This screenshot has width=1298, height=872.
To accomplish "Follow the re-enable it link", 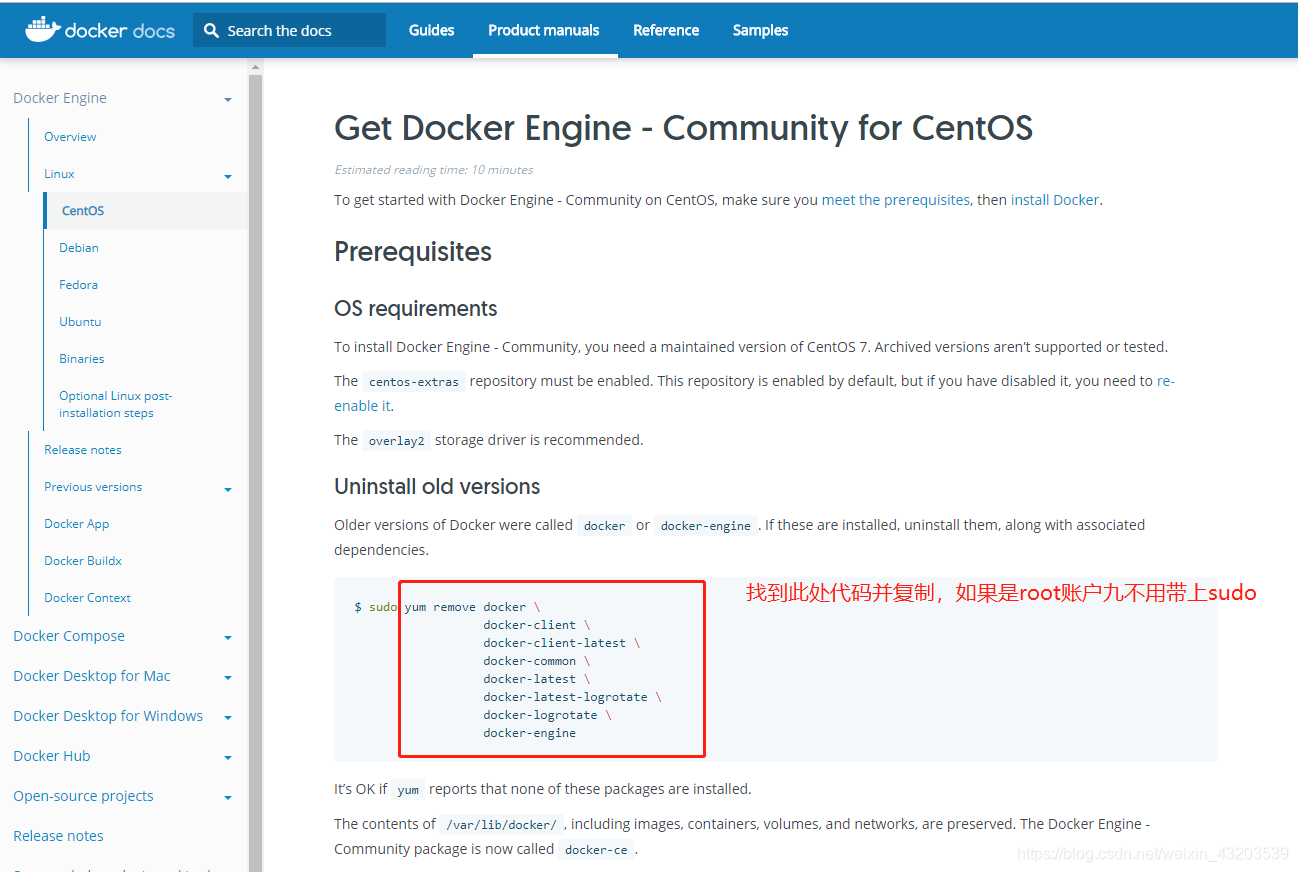I will coord(362,406).
